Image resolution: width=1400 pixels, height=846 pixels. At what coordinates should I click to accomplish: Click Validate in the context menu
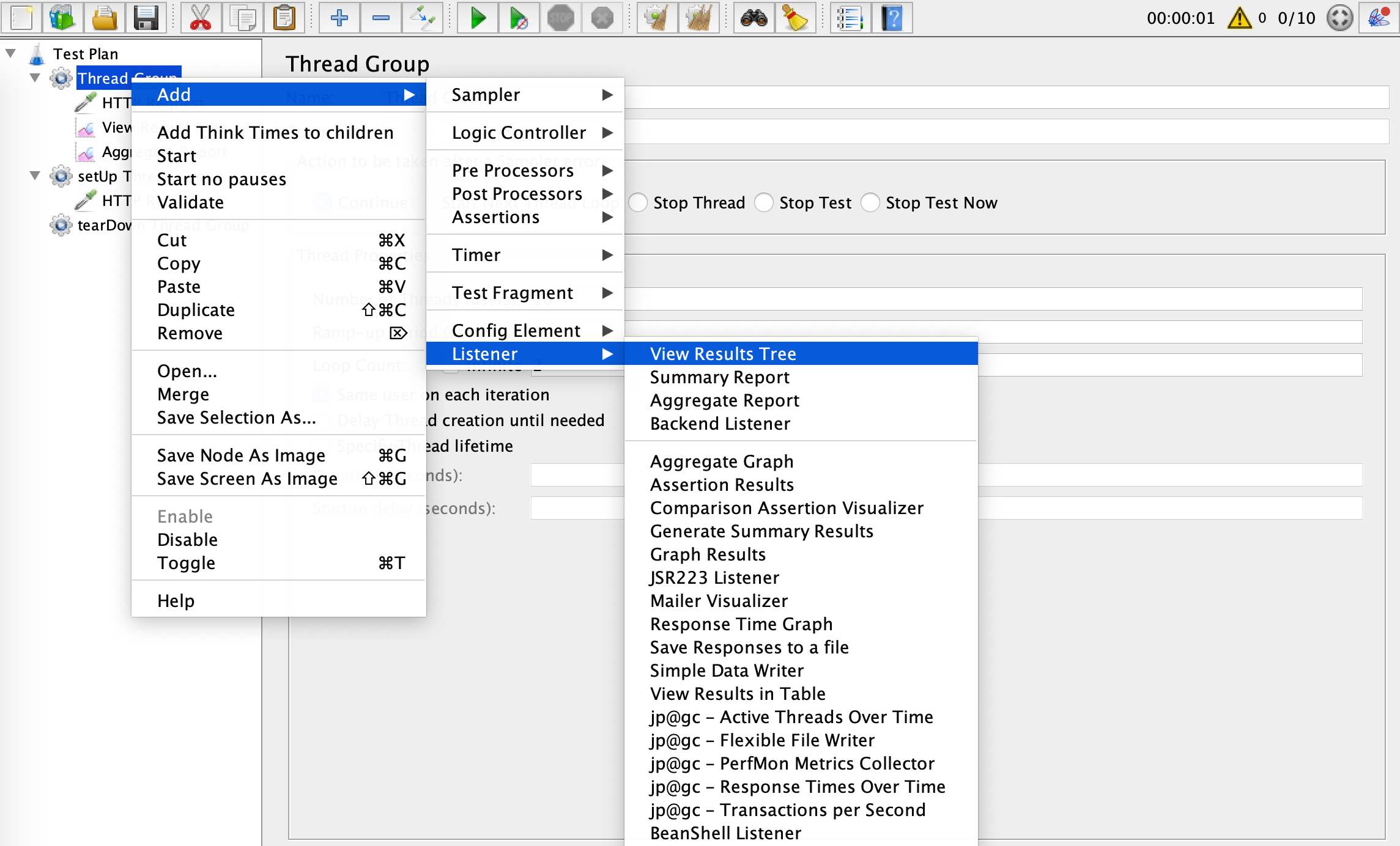click(190, 202)
